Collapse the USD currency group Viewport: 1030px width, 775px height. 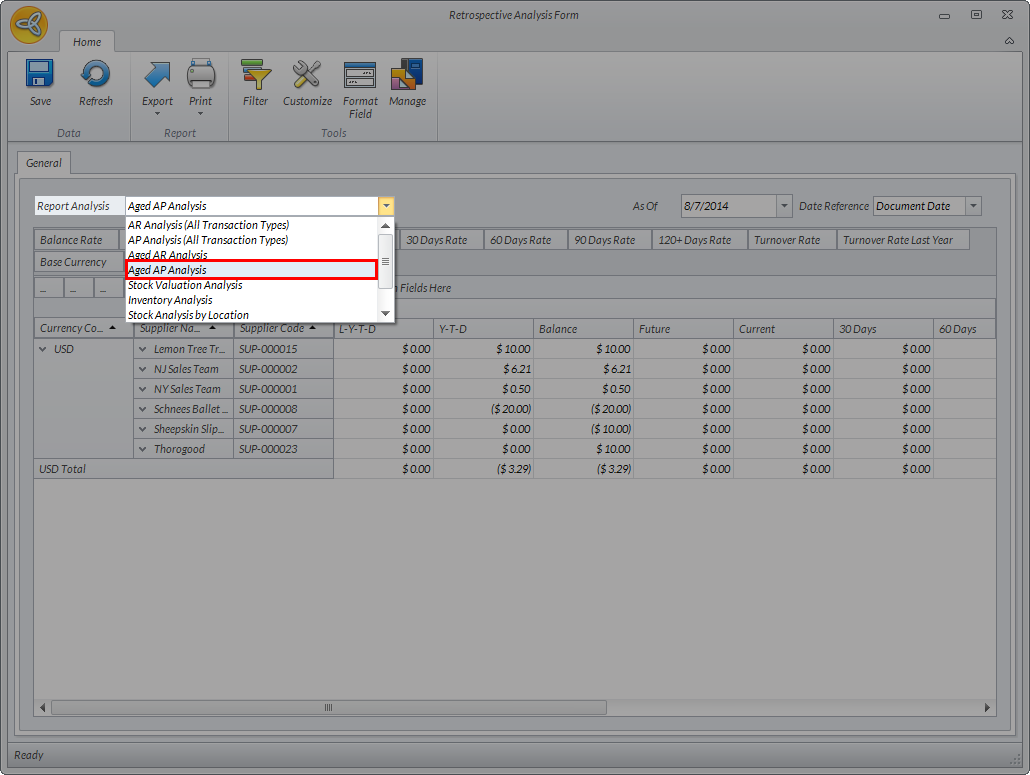43,349
